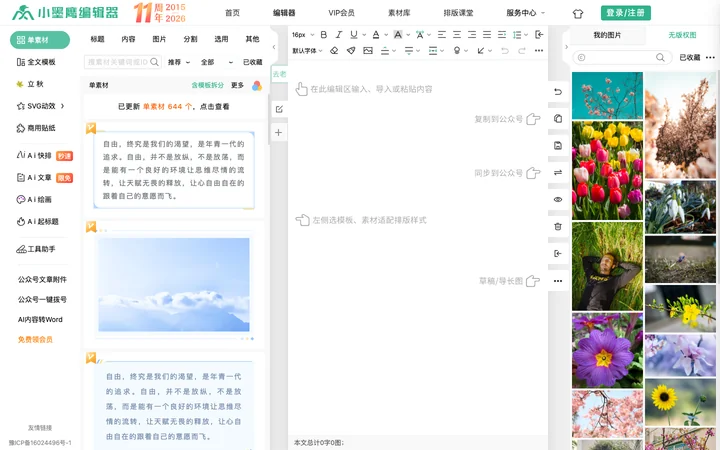Click paragraph spacing after icon
This screenshot has height=450, width=720.
pos(409,51)
